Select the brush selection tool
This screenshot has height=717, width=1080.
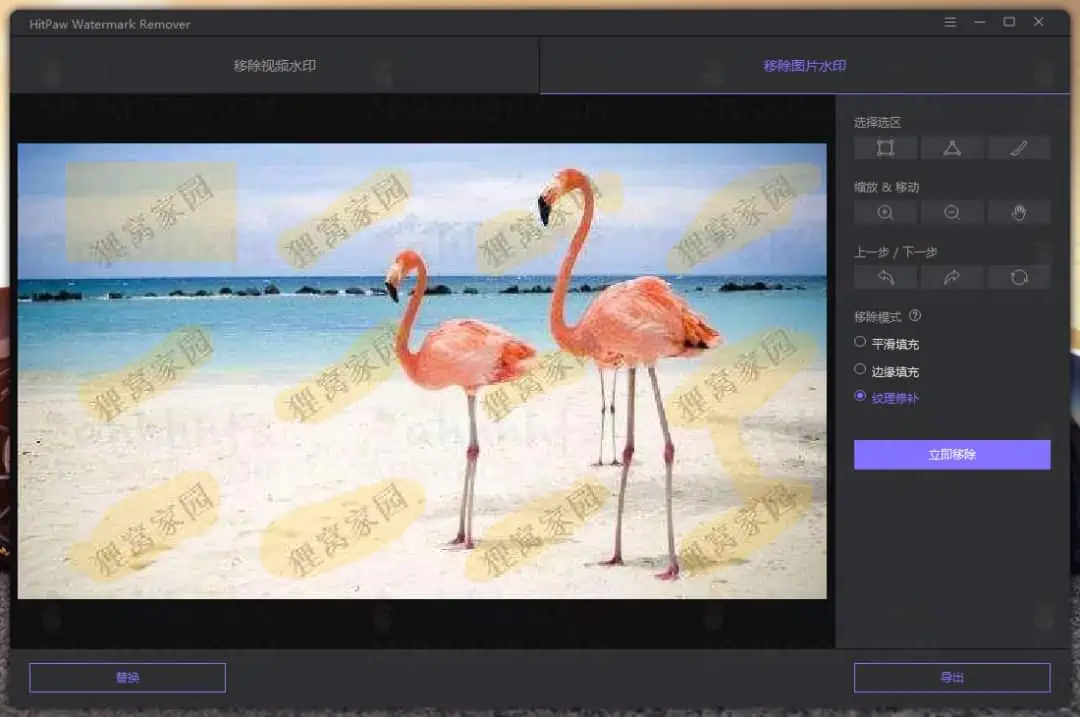(1018, 147)
